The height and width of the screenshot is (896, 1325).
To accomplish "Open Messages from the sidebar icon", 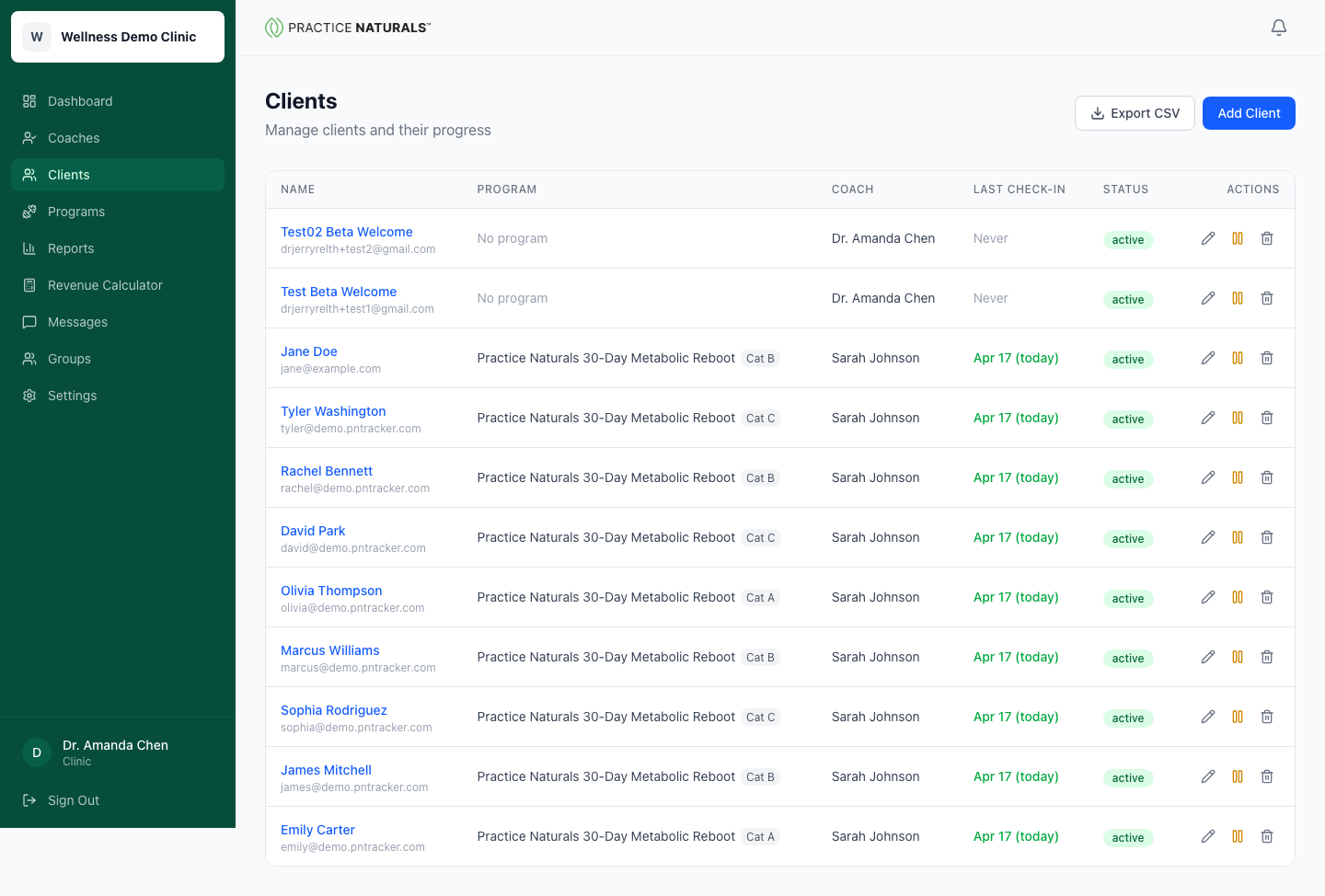I will click(x=30, y=322).
